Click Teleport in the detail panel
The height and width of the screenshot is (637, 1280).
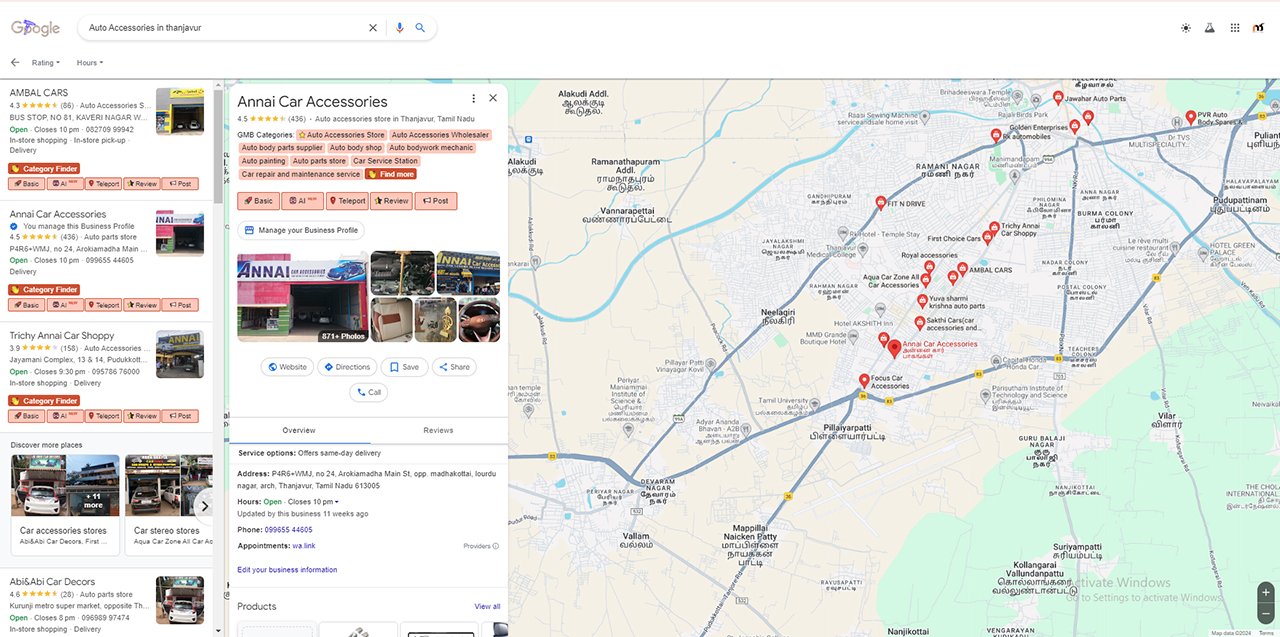pyautogui.click(x=347, y=201)
